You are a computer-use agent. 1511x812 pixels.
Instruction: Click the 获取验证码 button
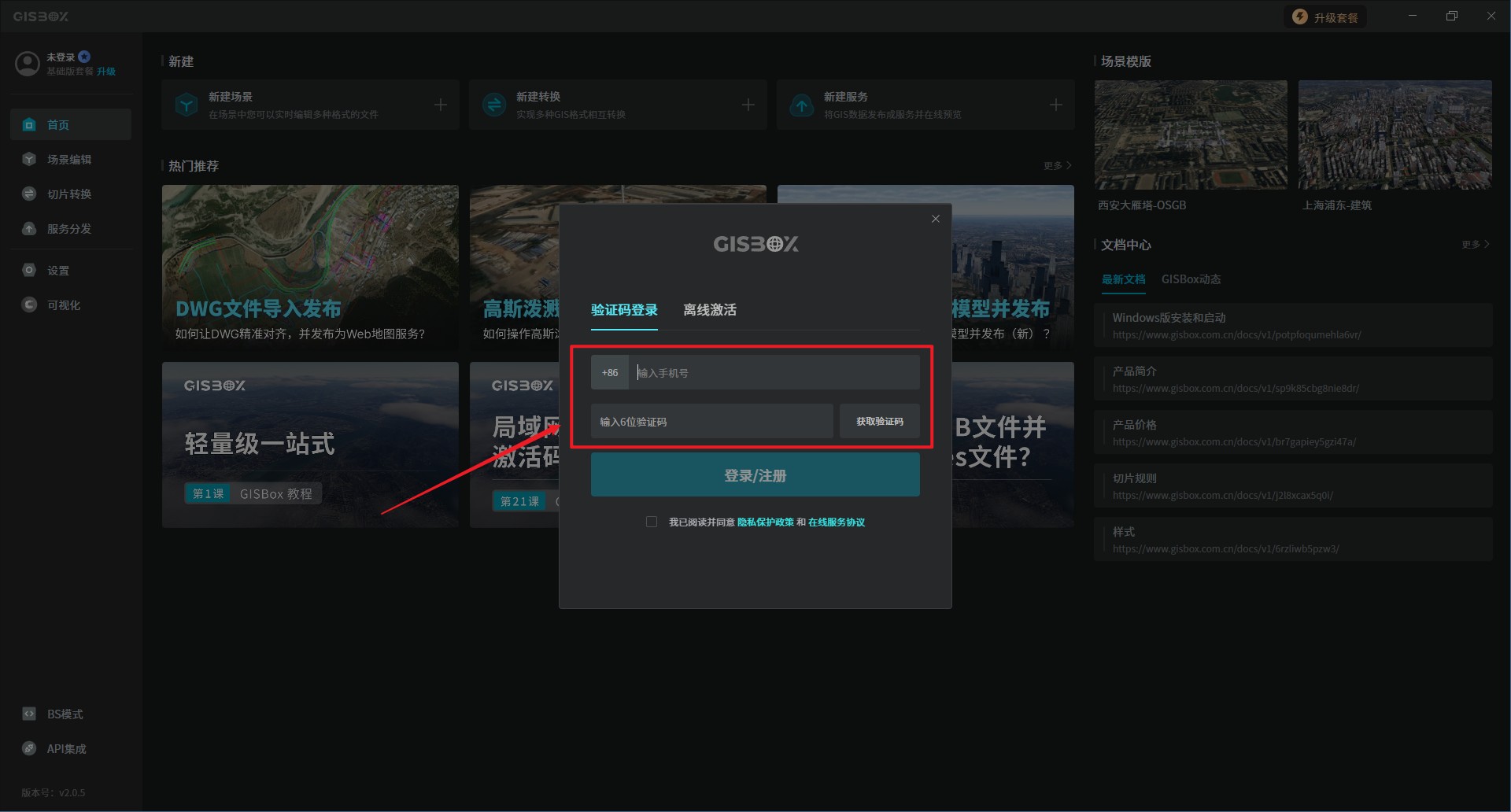point(879,422)
